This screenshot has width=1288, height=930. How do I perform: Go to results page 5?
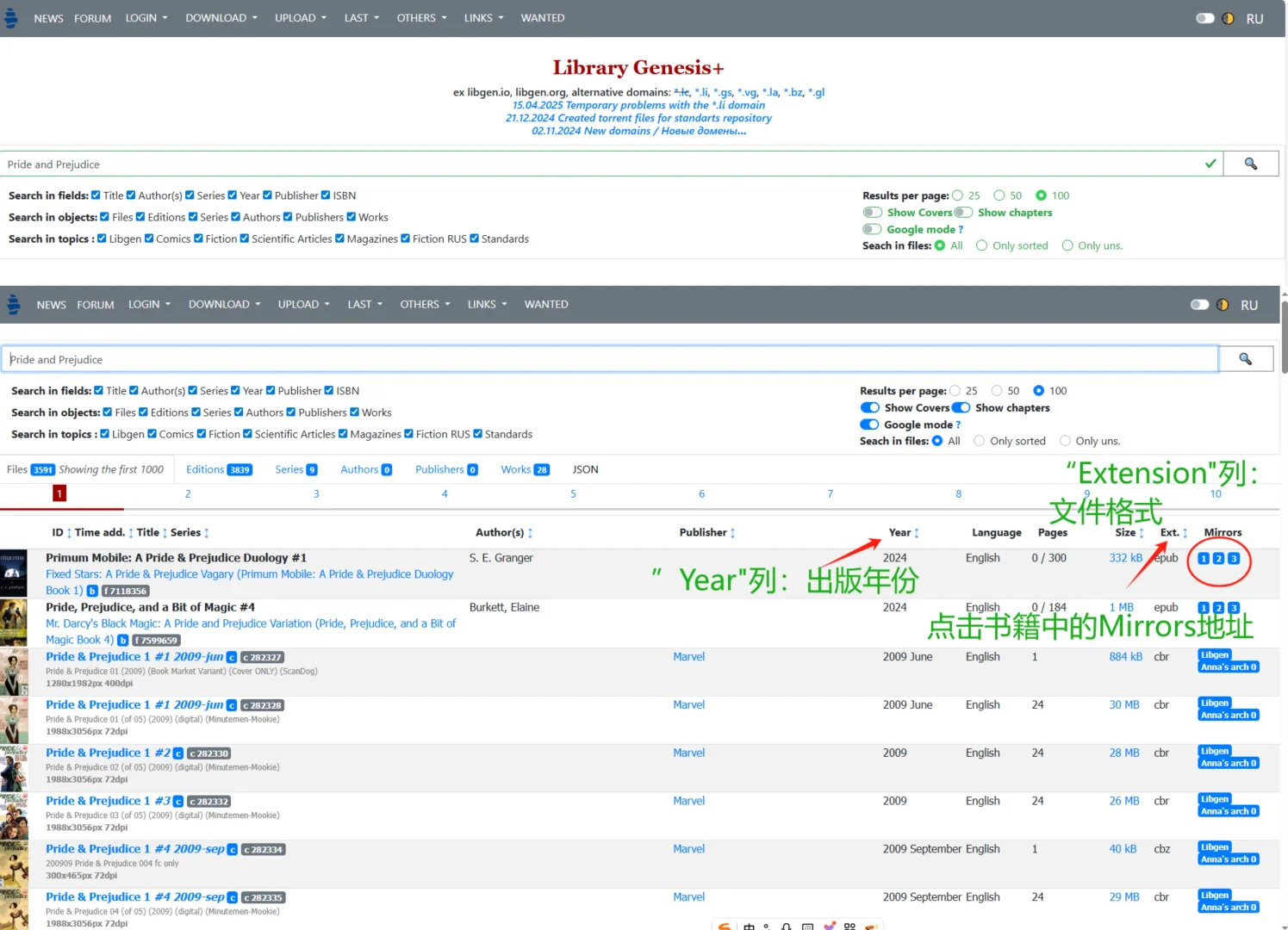573,494
